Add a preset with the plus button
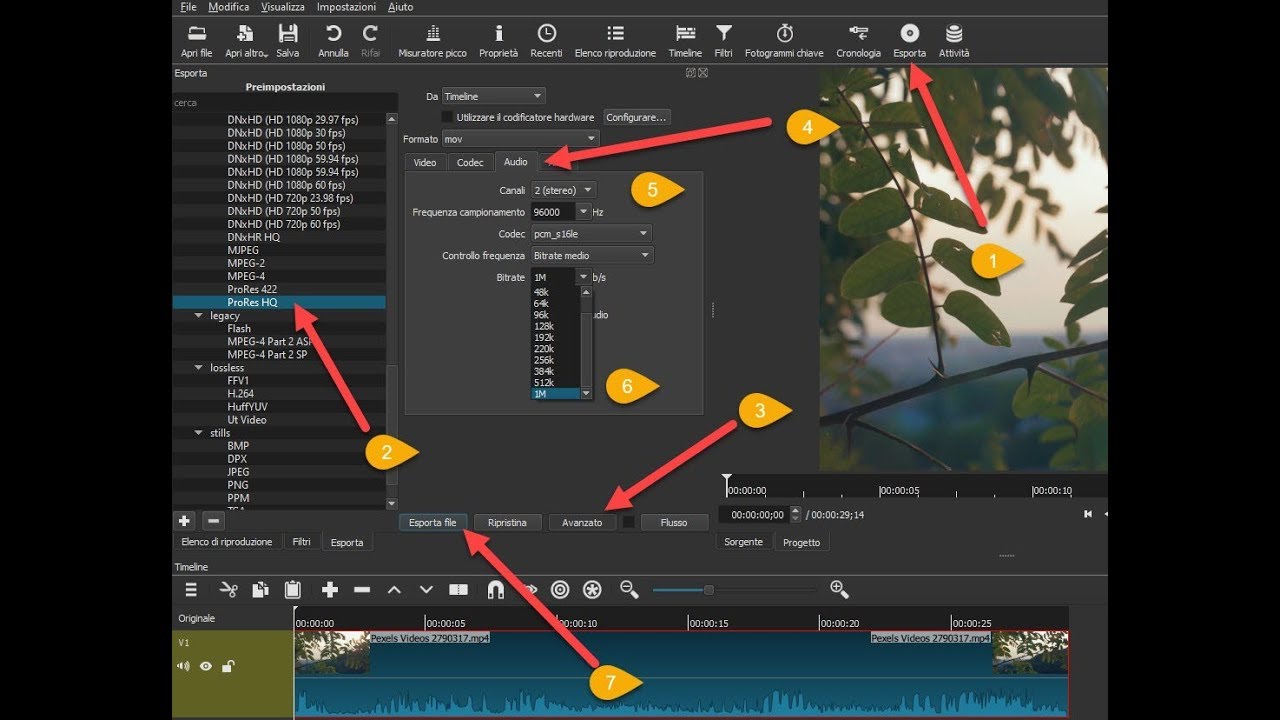 [x=184, y=521]
